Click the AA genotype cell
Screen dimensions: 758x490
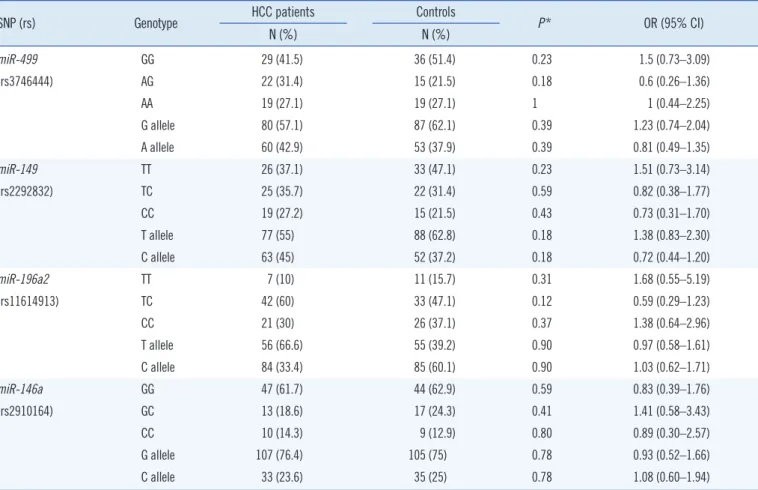coord(147,103)
